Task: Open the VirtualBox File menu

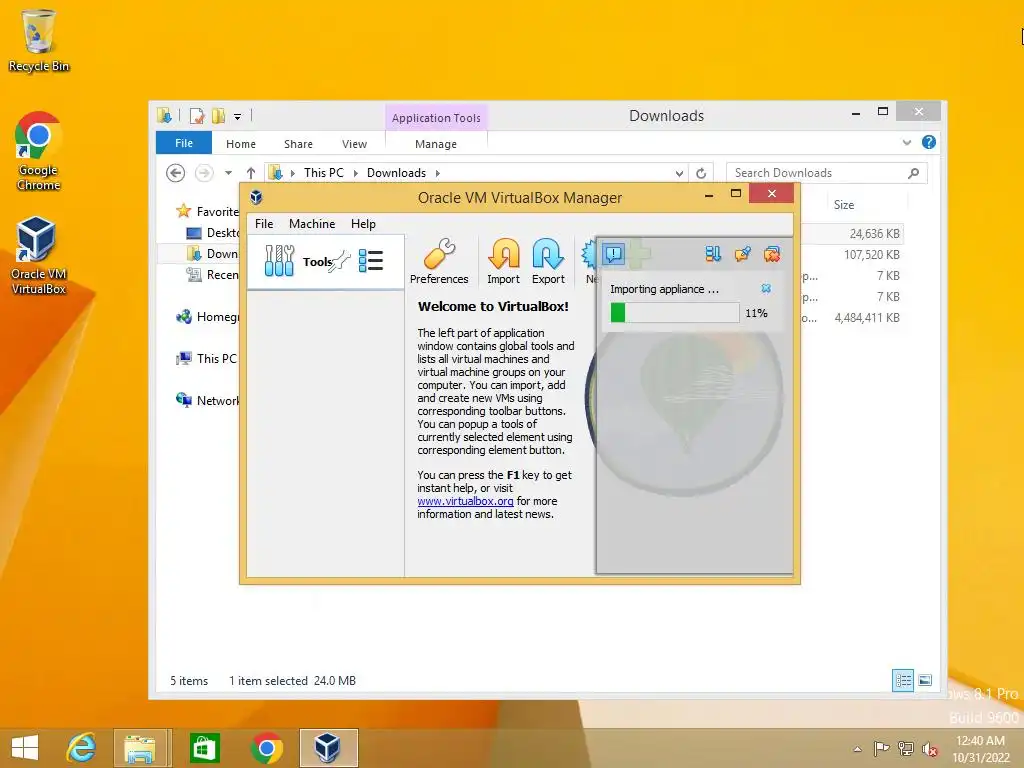Action: pos(264,223)
